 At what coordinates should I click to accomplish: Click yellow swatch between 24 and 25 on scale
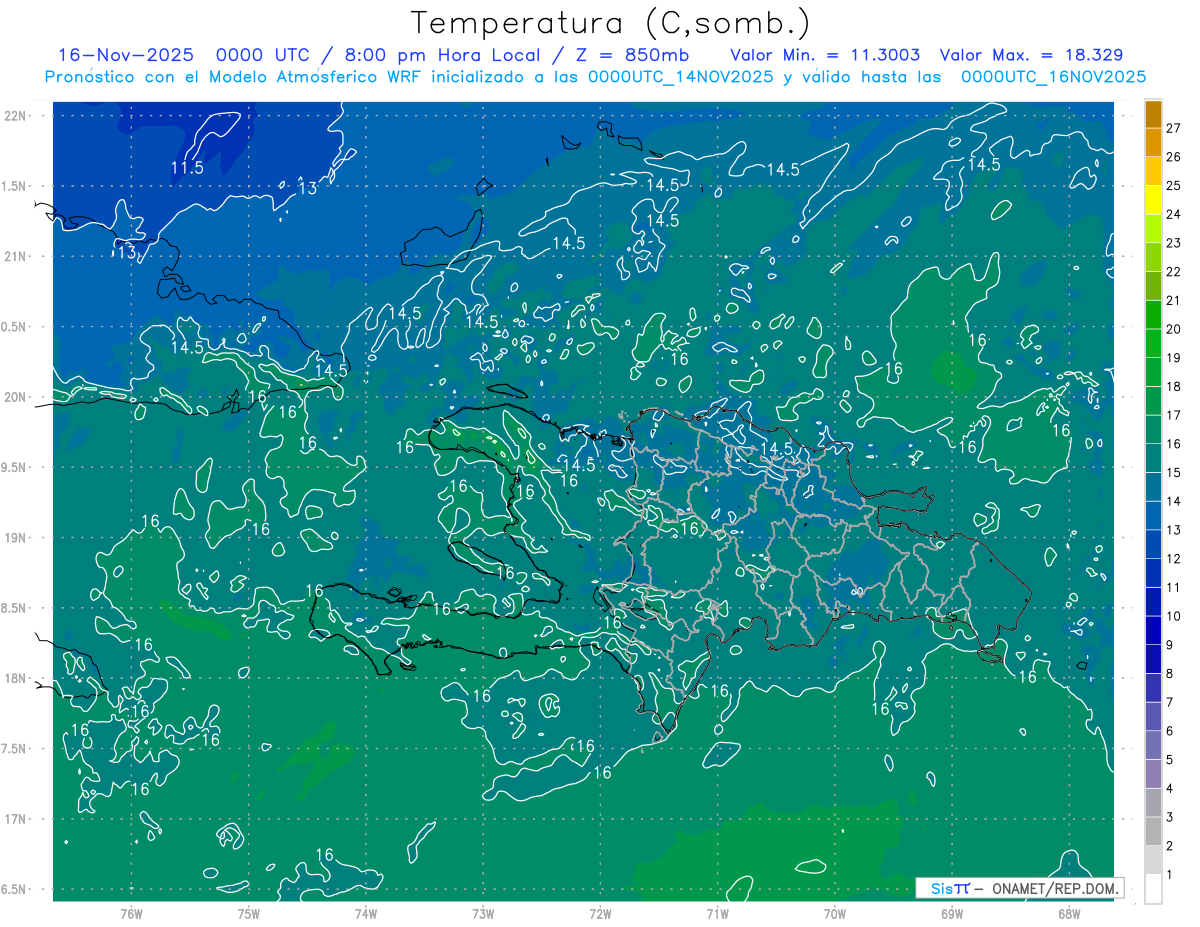[x=1153, y=199]
